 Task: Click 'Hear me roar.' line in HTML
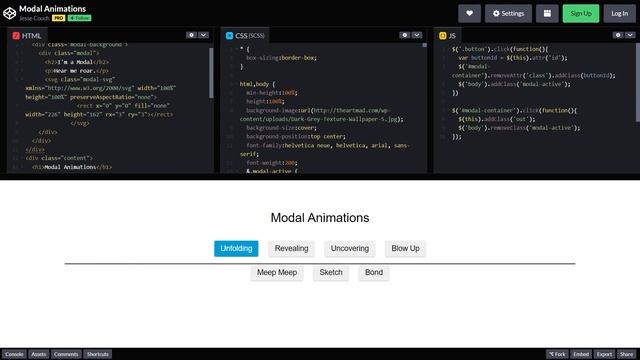(x=77, y=71)
